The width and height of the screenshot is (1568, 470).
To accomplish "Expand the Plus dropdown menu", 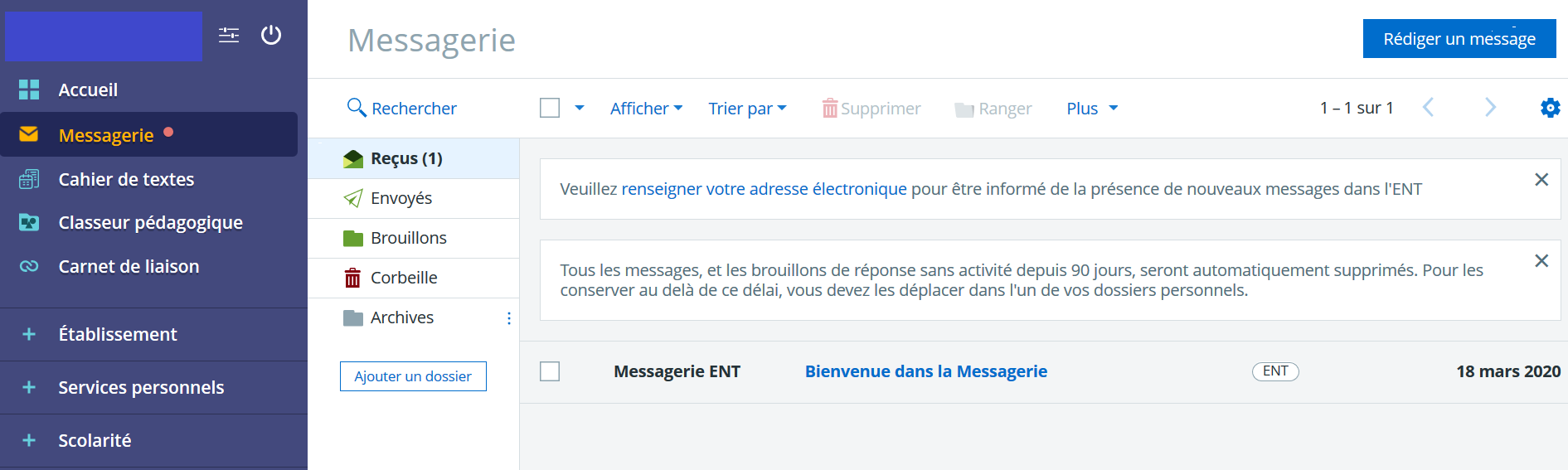I will 1092,109.
